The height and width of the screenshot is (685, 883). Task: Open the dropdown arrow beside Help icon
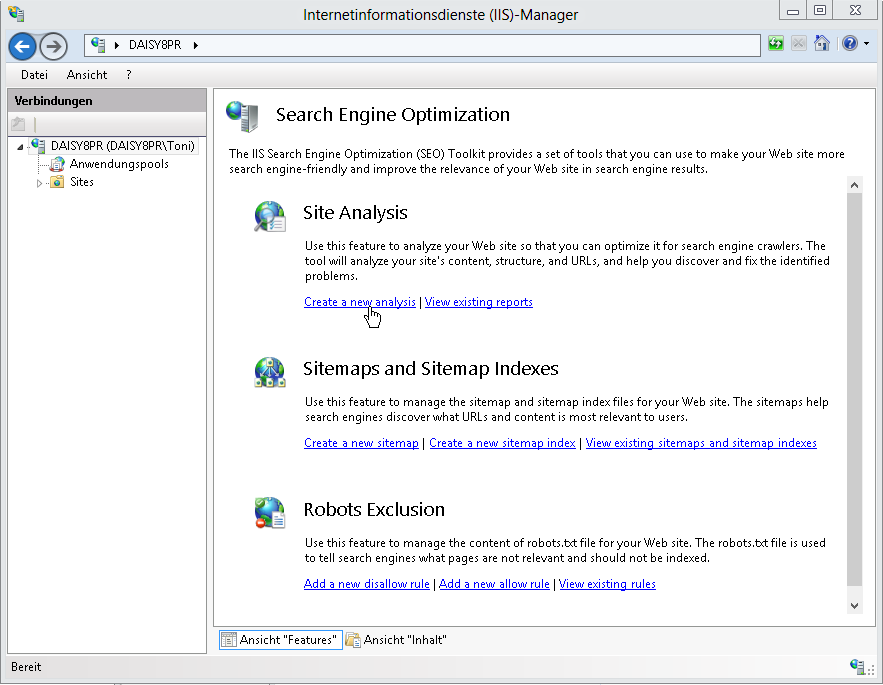click(x=865, y=45)
